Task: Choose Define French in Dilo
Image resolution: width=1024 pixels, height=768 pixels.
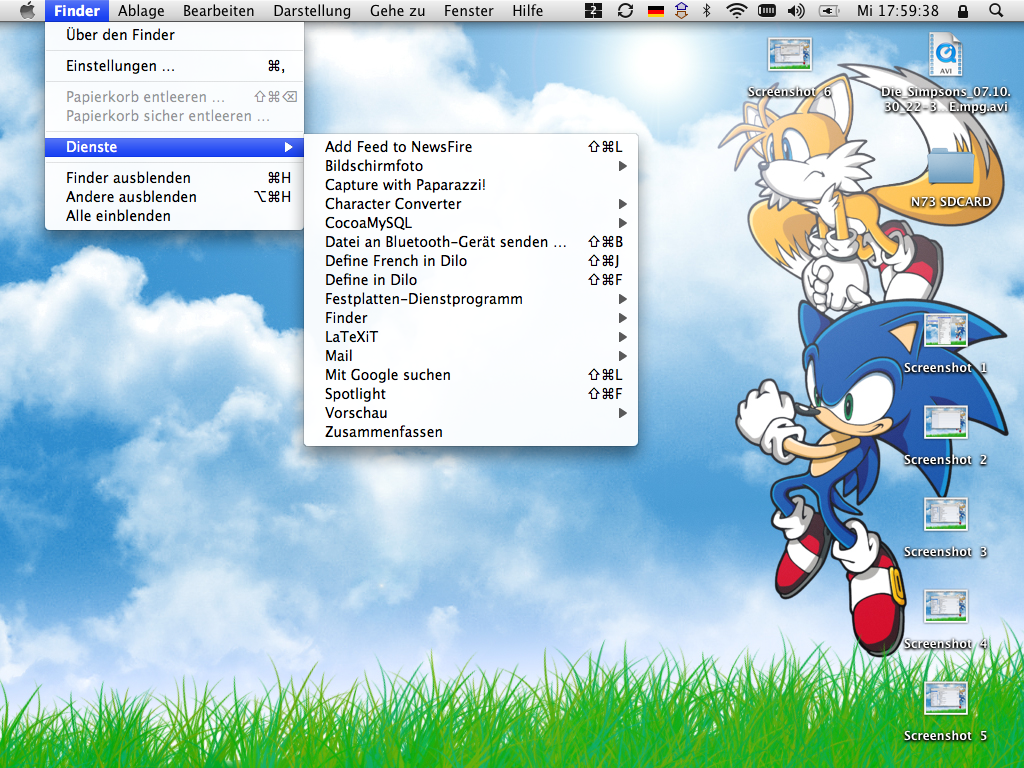Action: [471, 261]
